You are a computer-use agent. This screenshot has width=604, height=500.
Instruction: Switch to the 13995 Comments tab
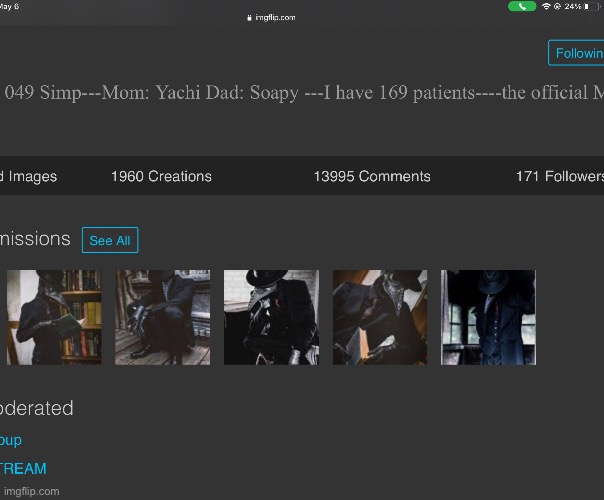(x=371, y=176)
